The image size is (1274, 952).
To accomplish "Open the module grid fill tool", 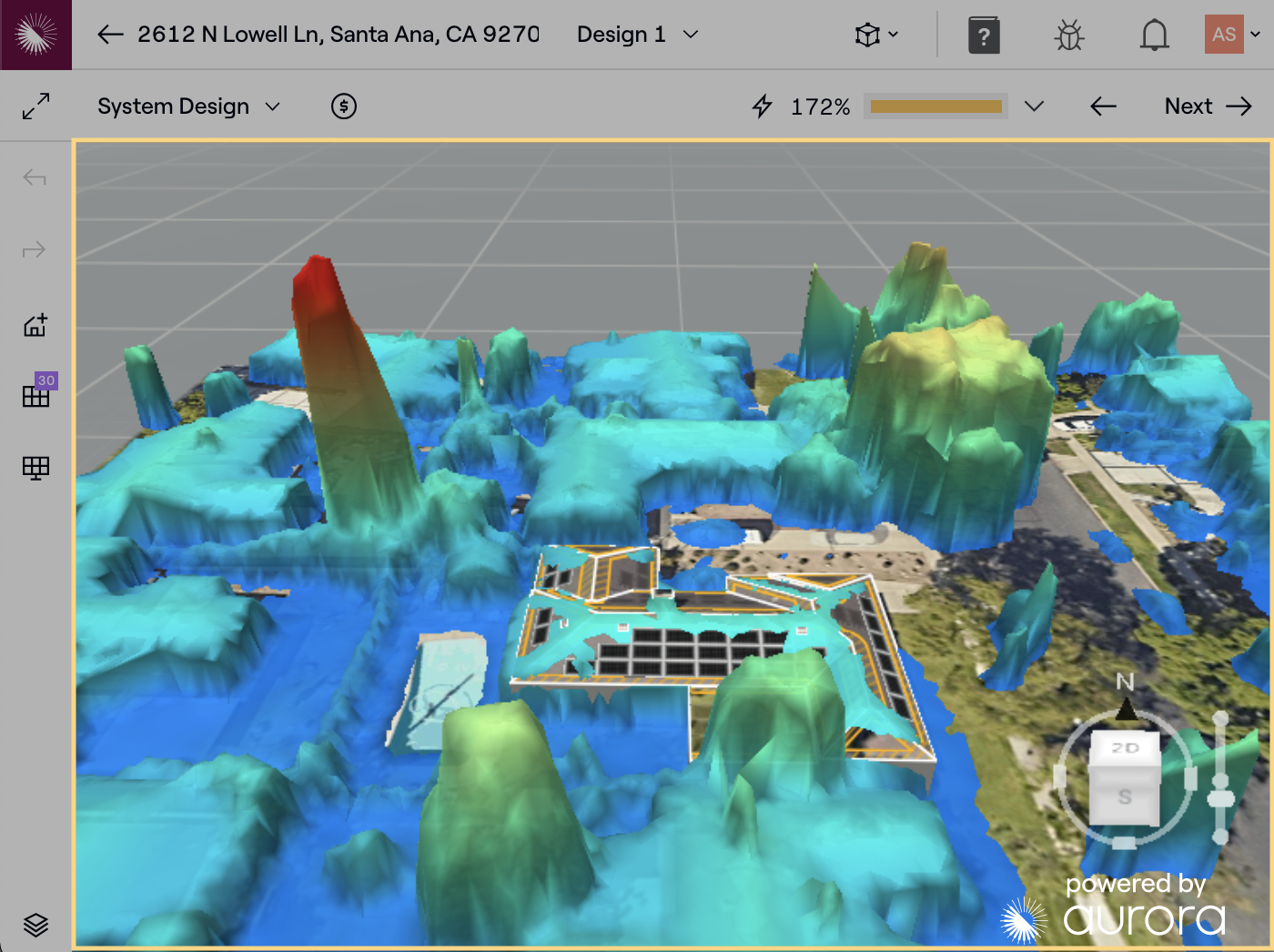I will pyautogui.click(x=35, y=468).
